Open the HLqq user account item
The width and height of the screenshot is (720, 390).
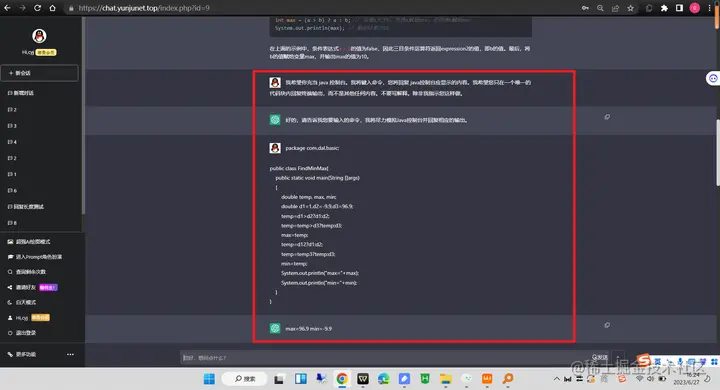click(x=28, y=318)
